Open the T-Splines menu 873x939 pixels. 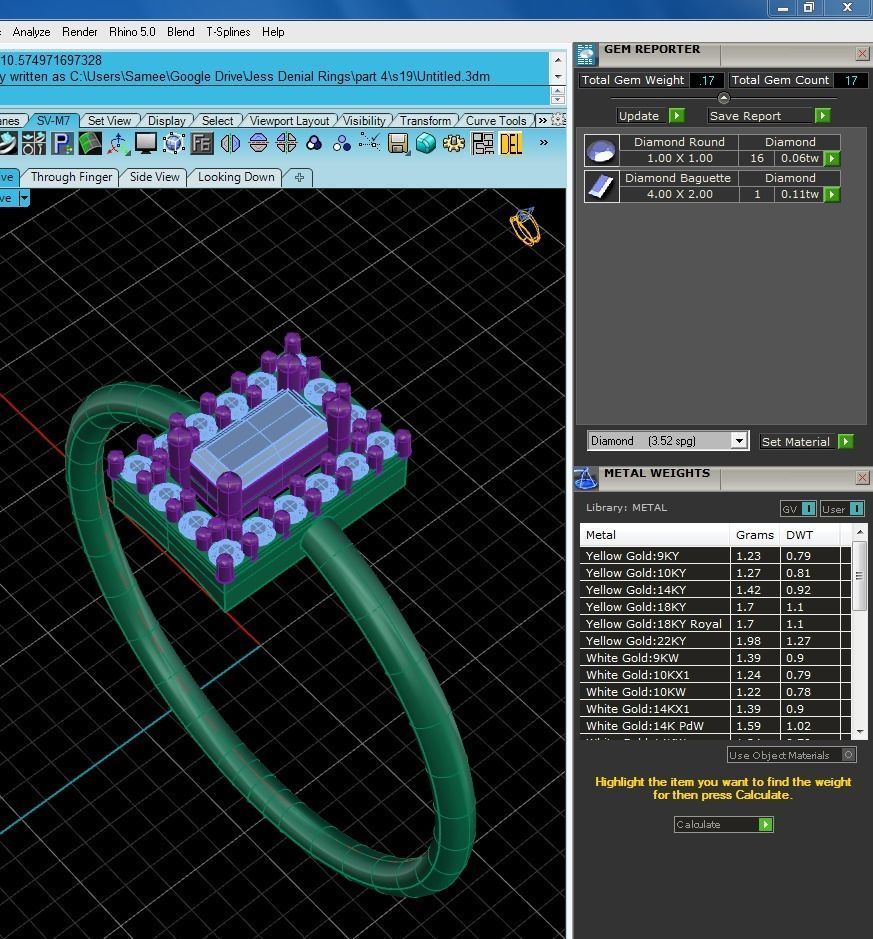tap(228, 32)
